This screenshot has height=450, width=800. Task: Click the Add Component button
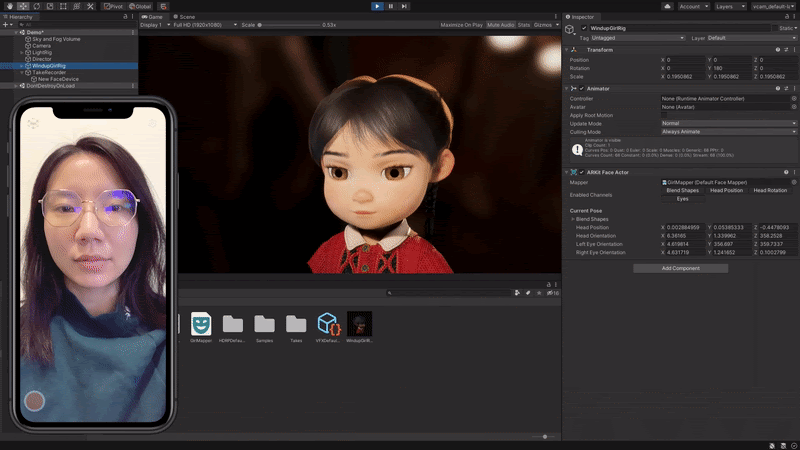point(679,268)
